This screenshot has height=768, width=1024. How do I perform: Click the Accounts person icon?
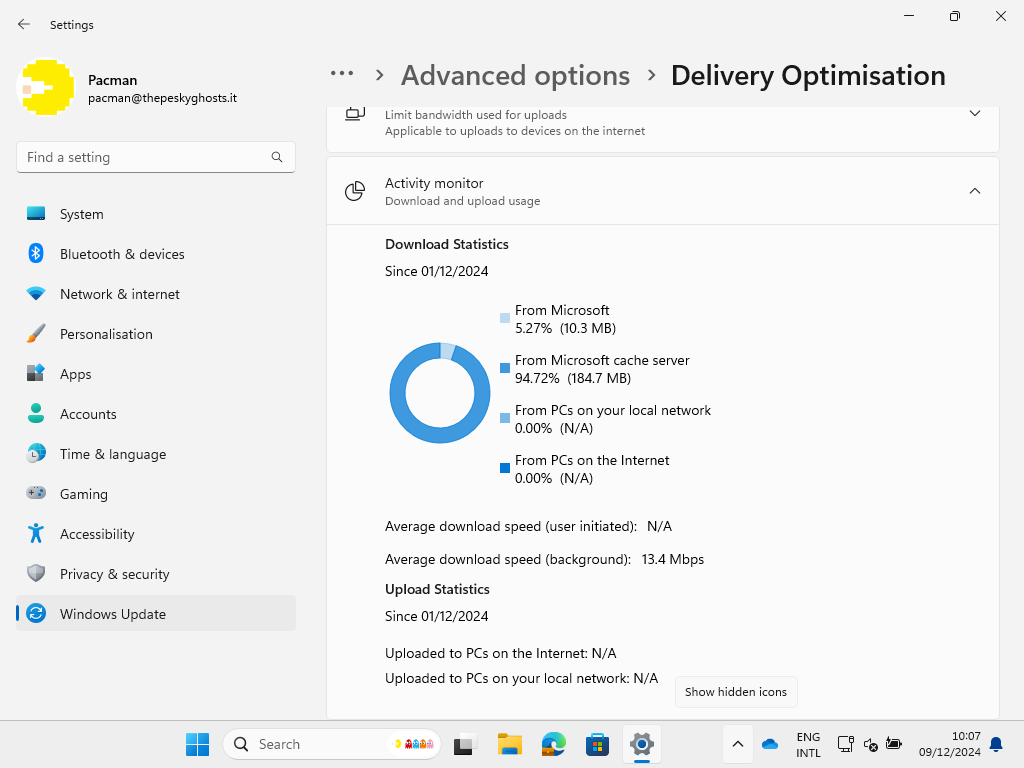click(x=36, y=414)
